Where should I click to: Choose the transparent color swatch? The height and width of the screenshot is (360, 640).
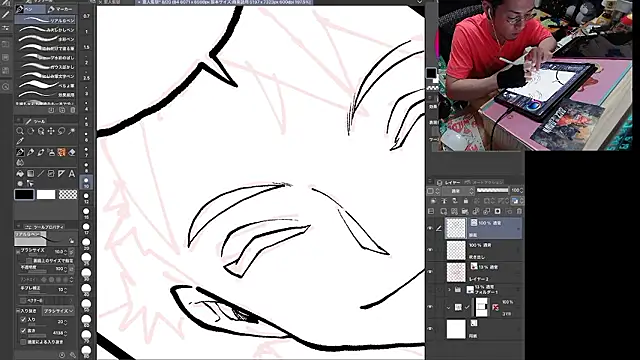tap(68, 195)
